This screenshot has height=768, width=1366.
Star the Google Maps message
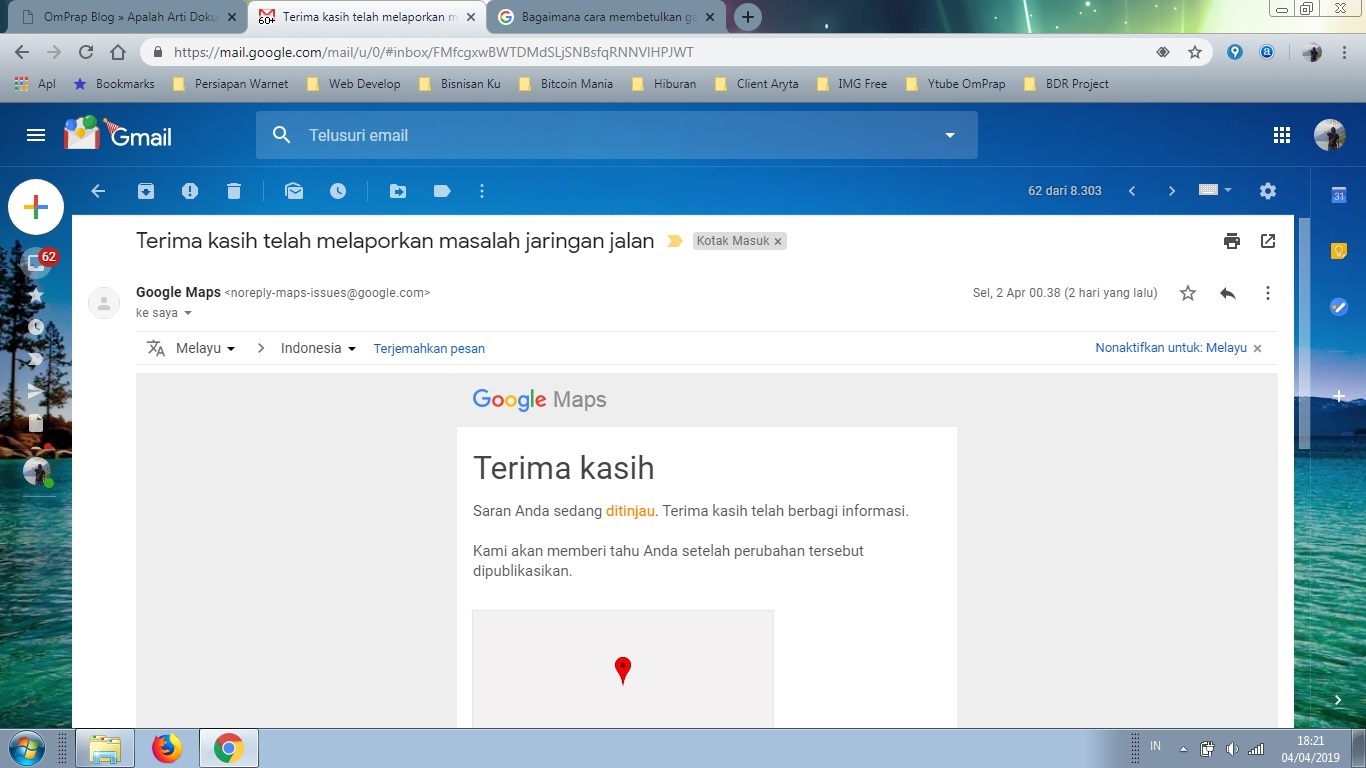click(x=1188, y=293)
